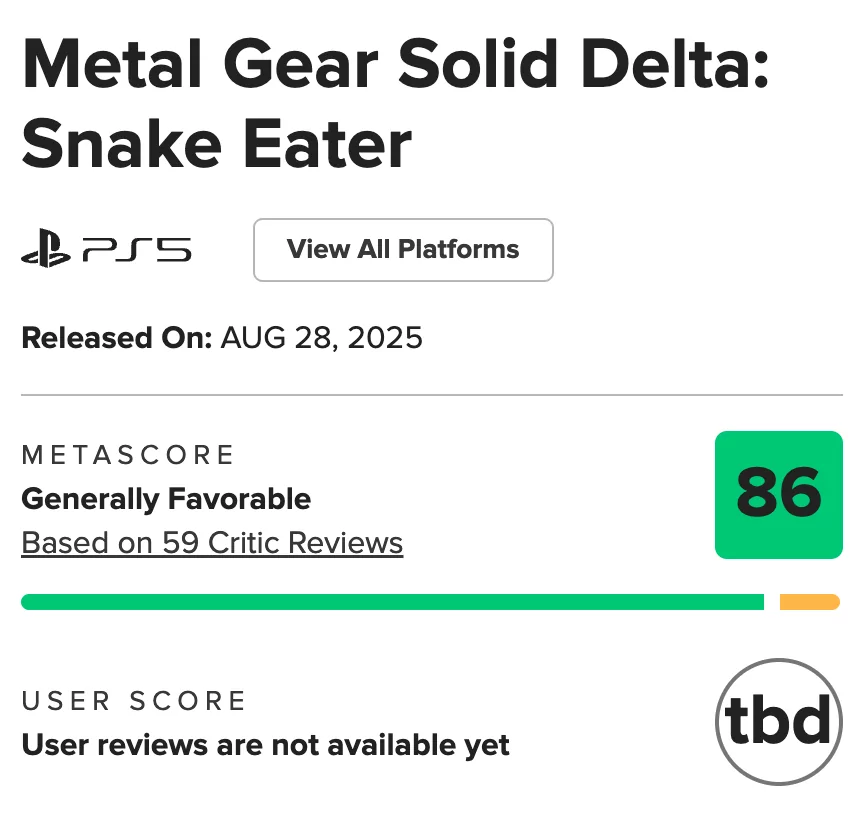
Task: Click the green positive reviews bar segment
Action: [392, 602]
